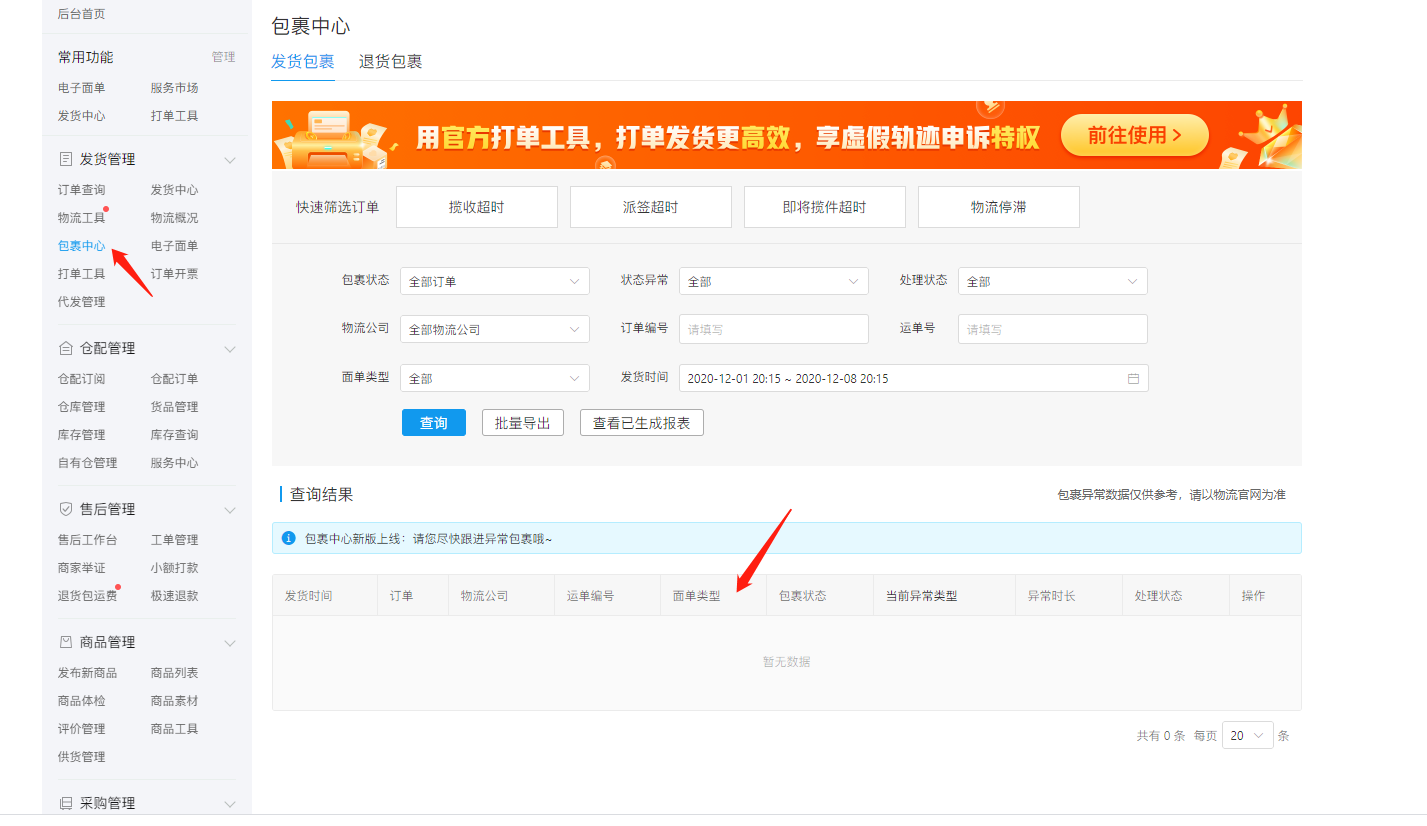
Task: Collapse the 仓配管理 section chevron
Action: coord(229,349)
